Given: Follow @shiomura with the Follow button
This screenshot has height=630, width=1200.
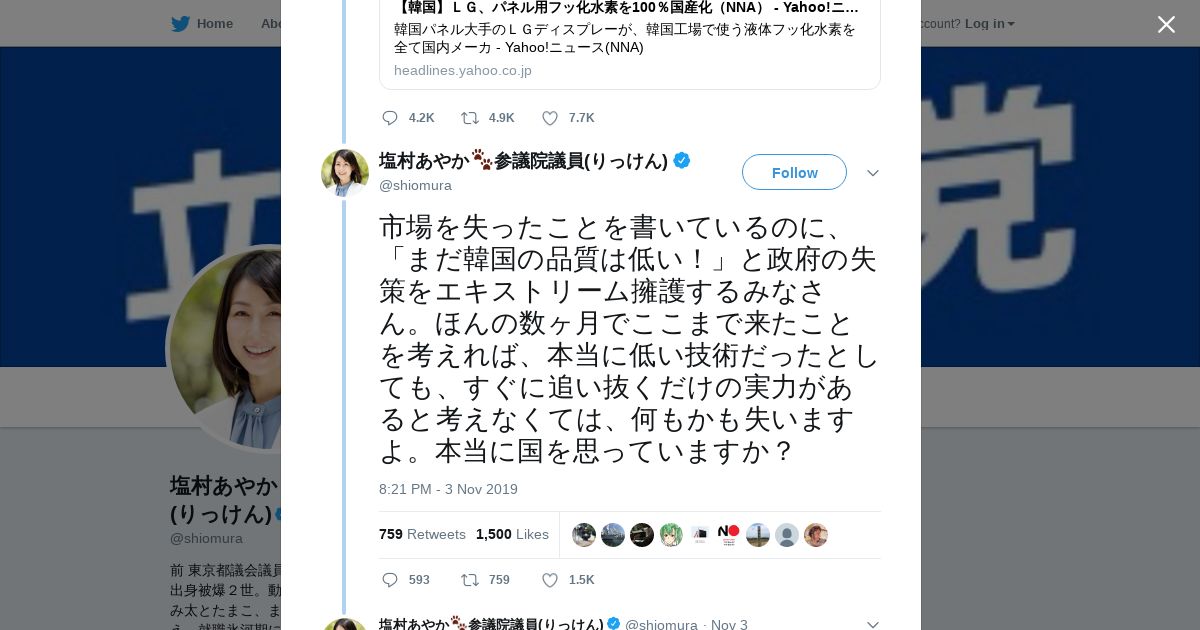Looking at the screenshot, I should (794, 172).
